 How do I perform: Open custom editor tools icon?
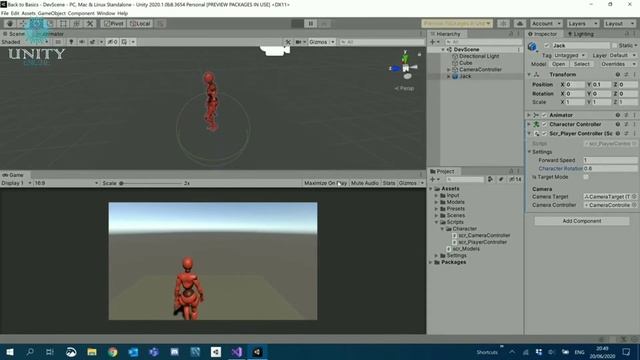point(90,24)
